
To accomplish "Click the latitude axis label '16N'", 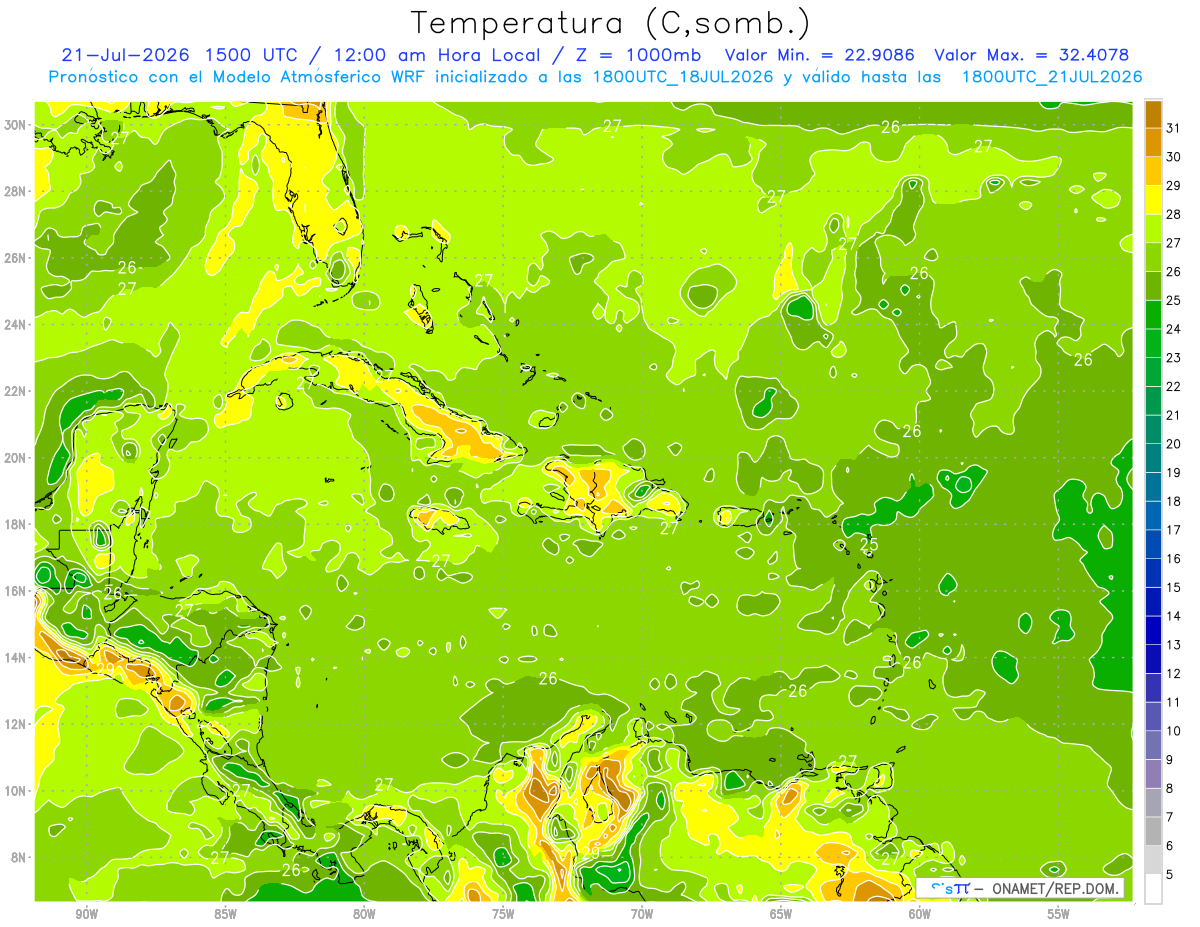I will 16,591.
